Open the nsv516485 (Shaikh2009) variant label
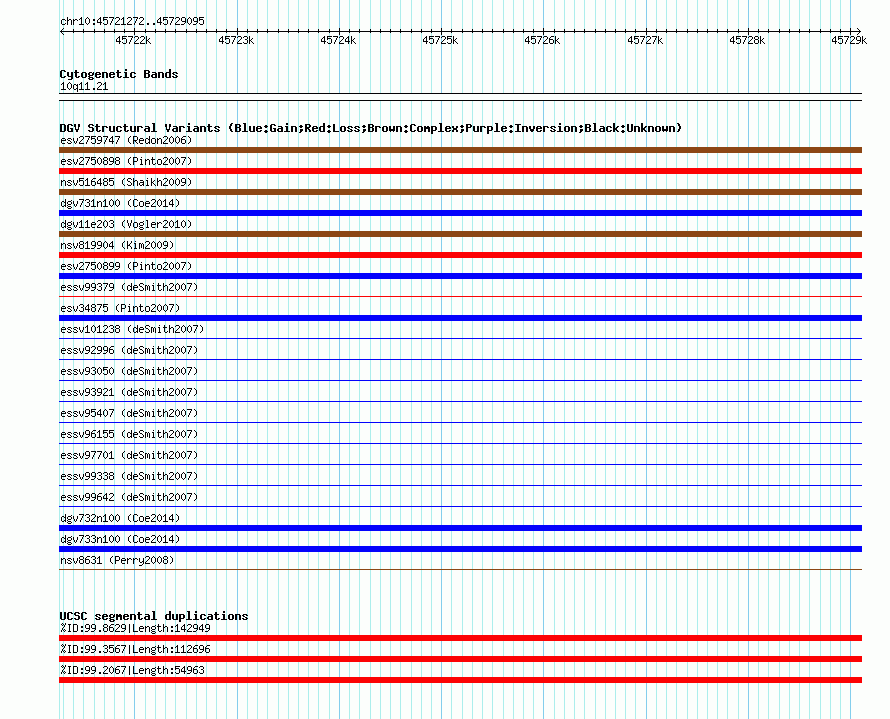 click(x=126, y=182)
